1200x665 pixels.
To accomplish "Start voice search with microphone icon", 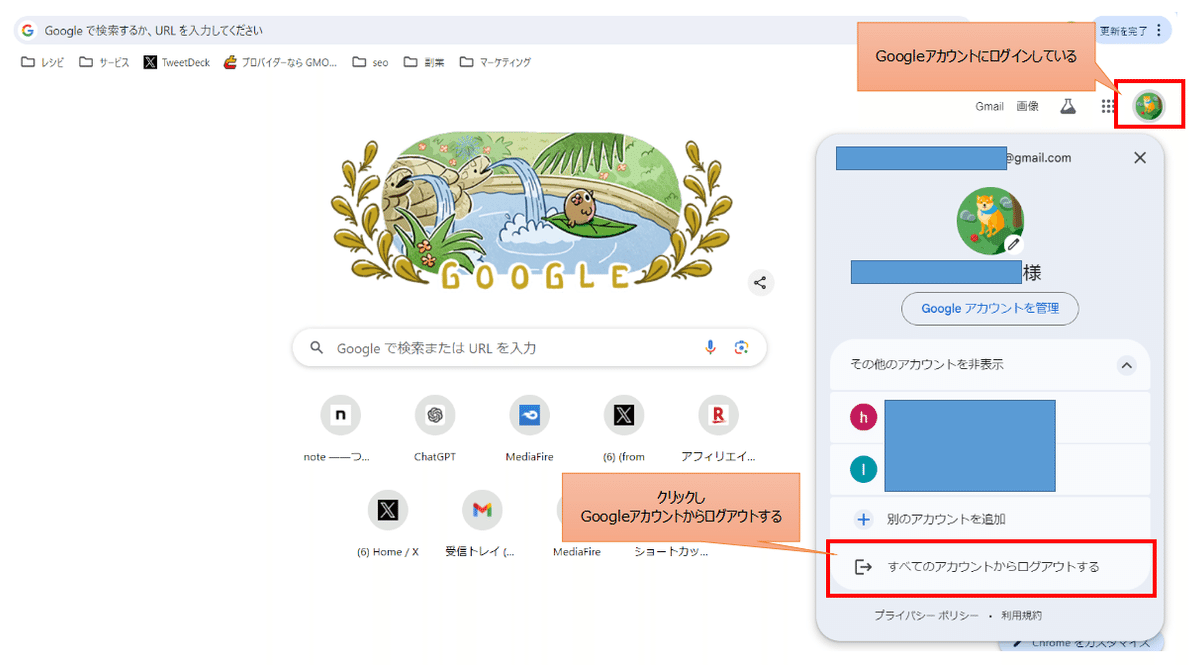I will 710,347.
